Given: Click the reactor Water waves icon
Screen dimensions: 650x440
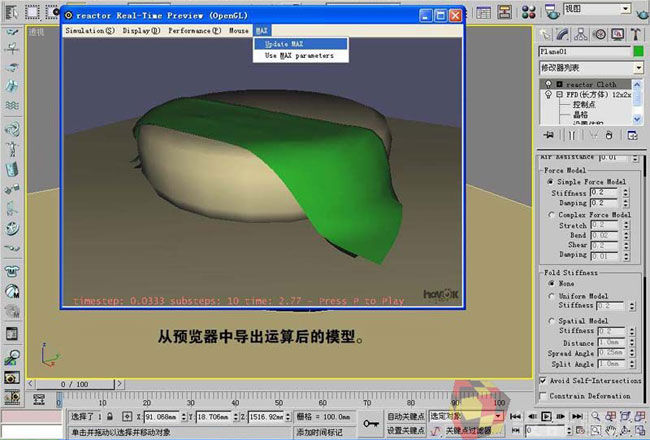Looking at the screenshot, I should [x=12, y=105].
